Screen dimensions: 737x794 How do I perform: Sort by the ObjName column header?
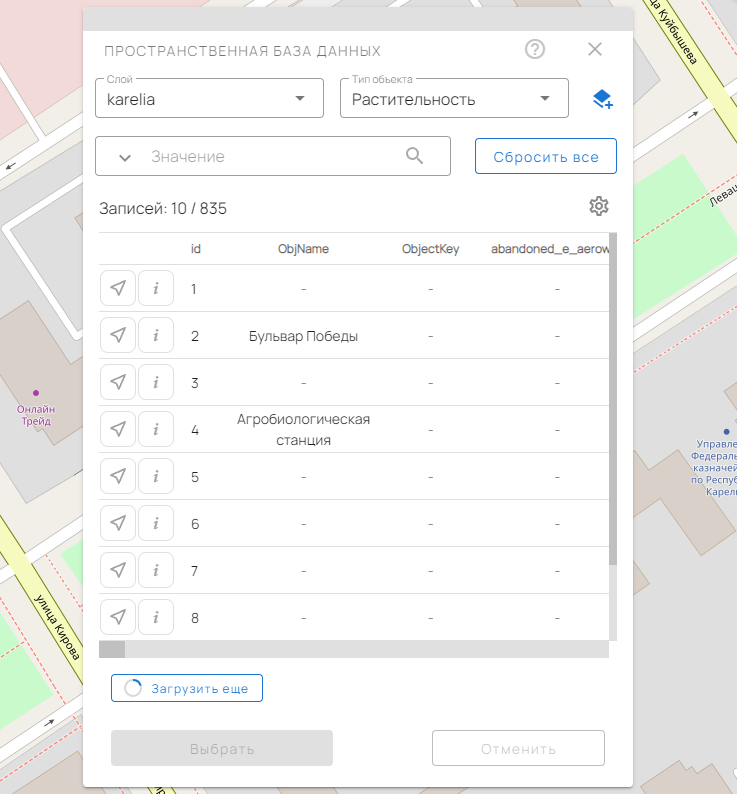point(303,249)
